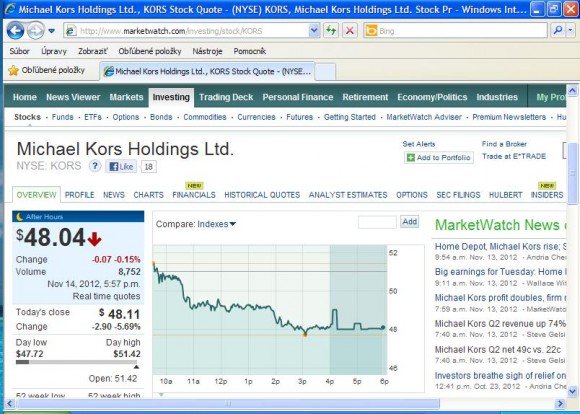Image resolution: width=580 pixels, height=414 pixels.
Task: Click the compare symbol input field
Action: tap(377, 222)
